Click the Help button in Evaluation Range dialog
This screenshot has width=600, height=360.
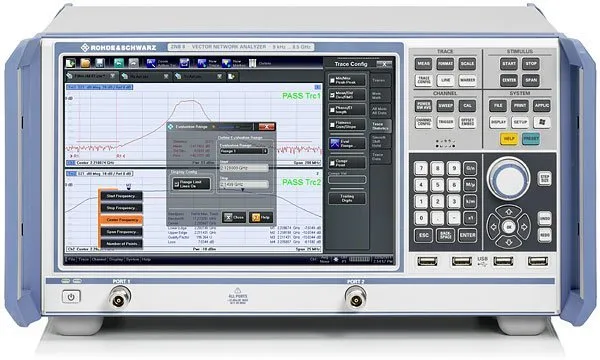261,217
